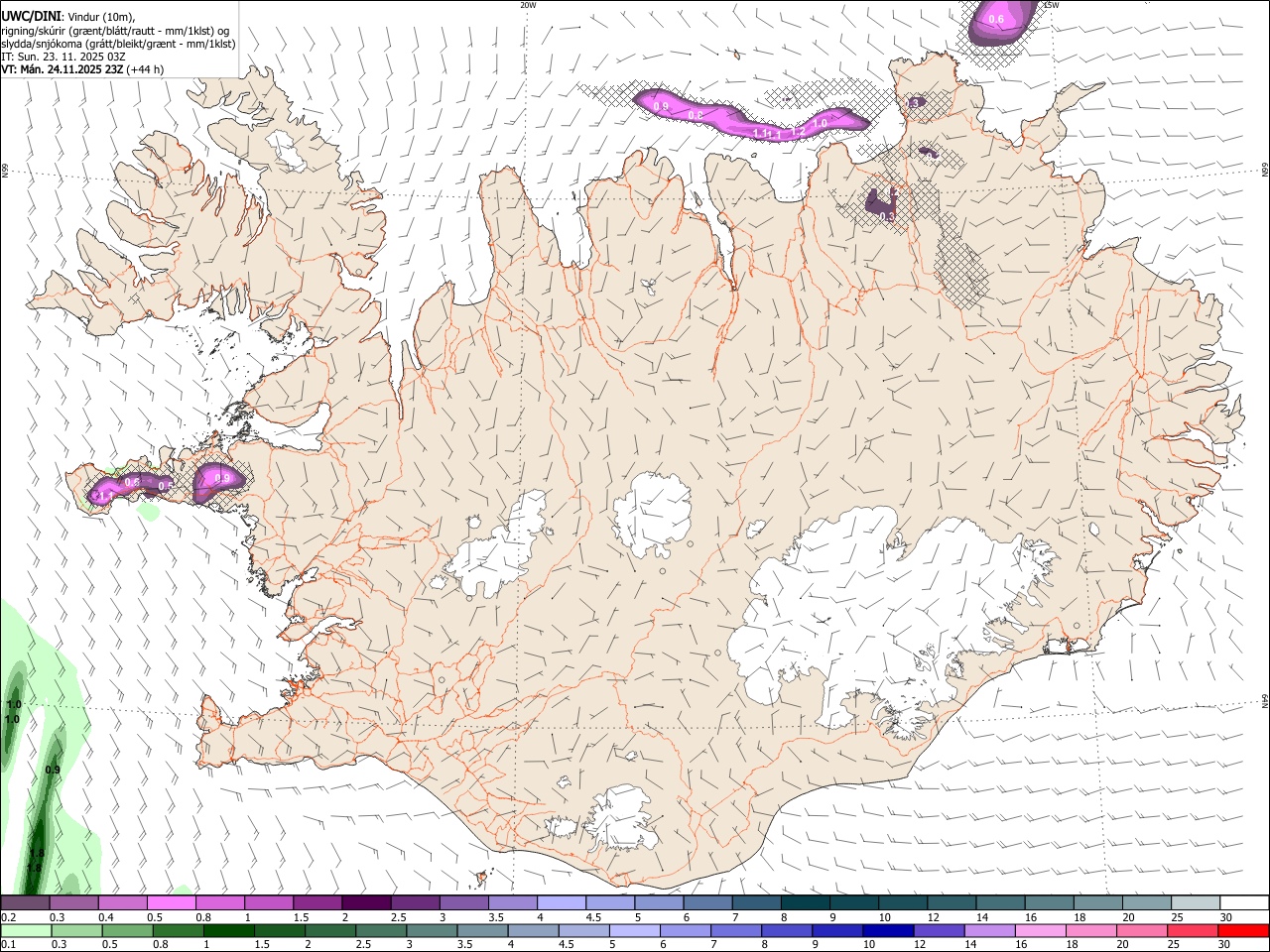The width and height of the screenshot is (1270, 952).
Task: Click the large white Vatnajökull glacier area
Action: (873, 615)
